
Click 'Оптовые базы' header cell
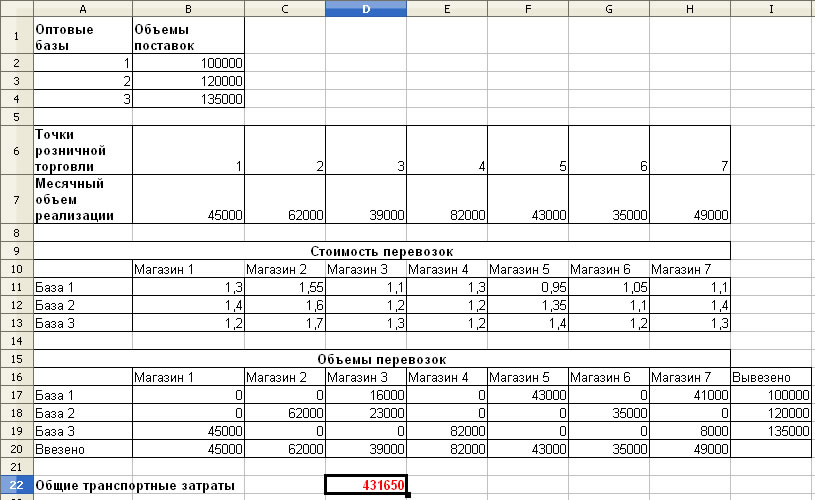click(x=83, y=36)
